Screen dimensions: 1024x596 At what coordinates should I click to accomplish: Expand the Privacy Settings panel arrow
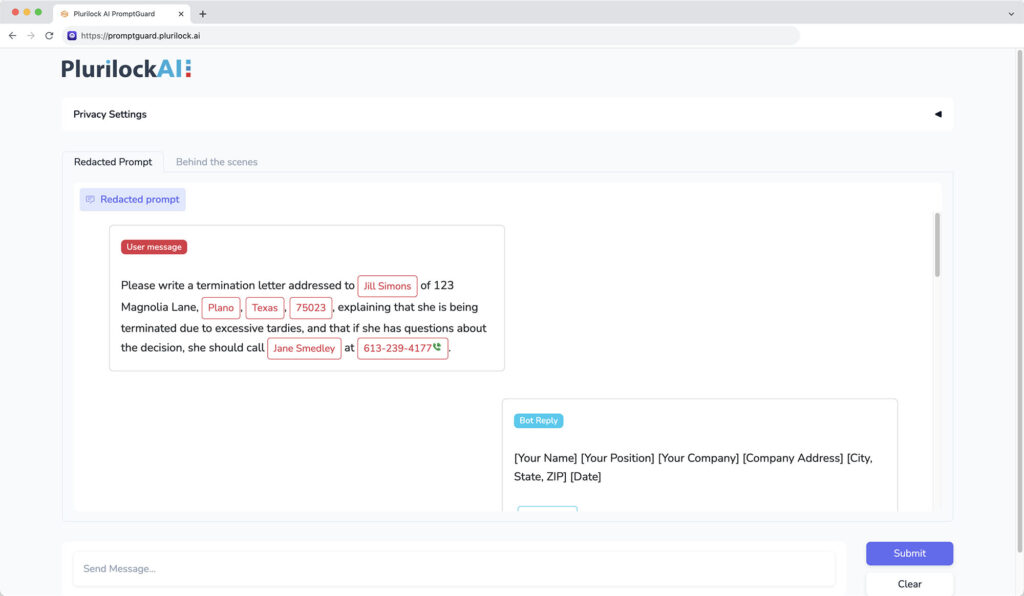pos(938,114)
